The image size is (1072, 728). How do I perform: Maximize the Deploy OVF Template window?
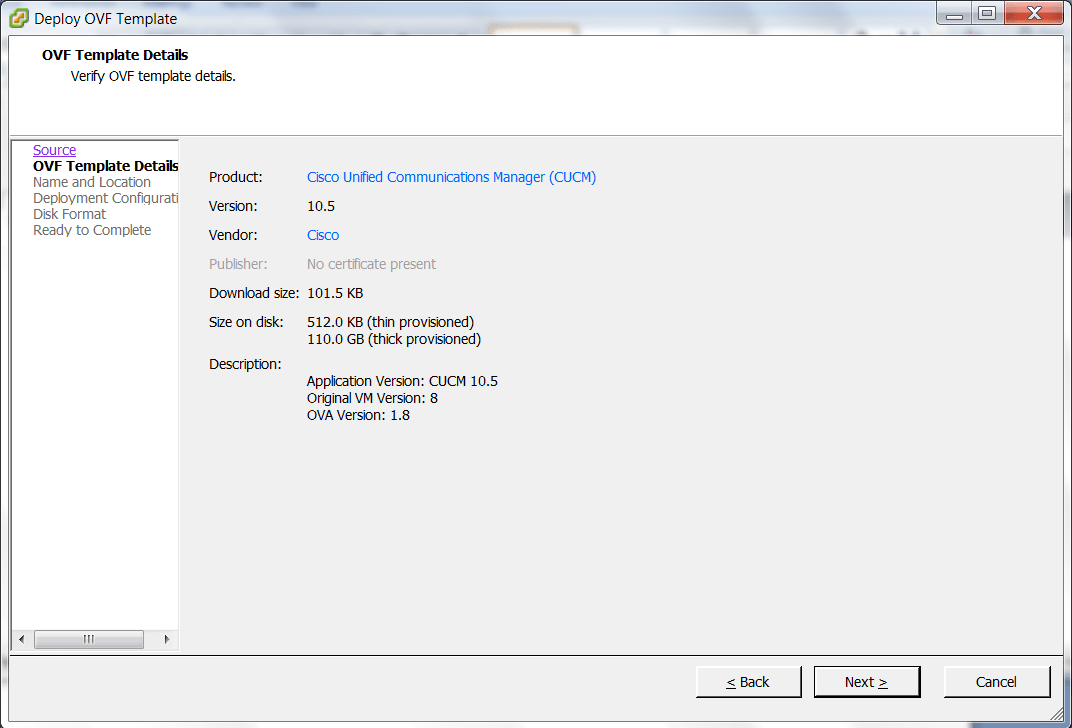(x=987, y=14)
